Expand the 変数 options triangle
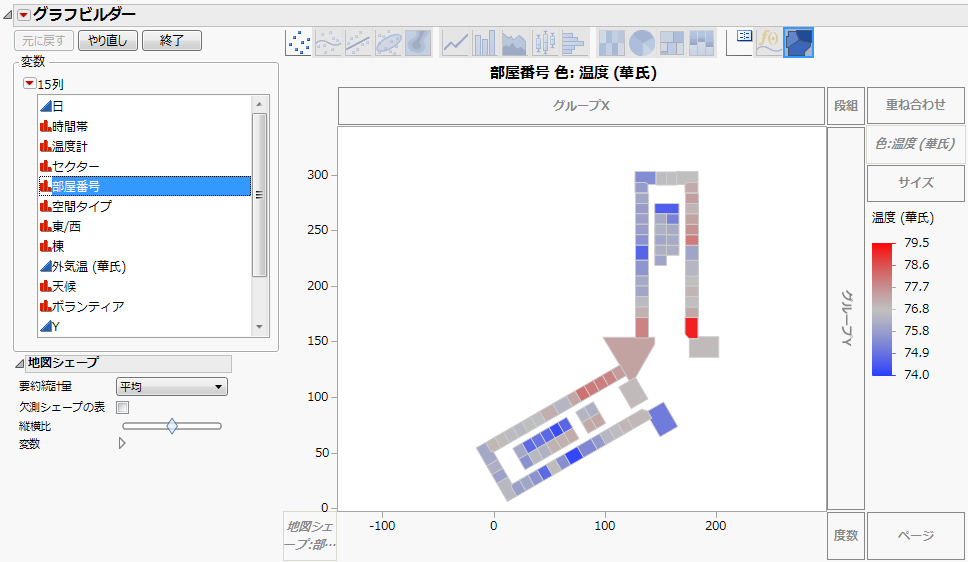 pos(122,443)
